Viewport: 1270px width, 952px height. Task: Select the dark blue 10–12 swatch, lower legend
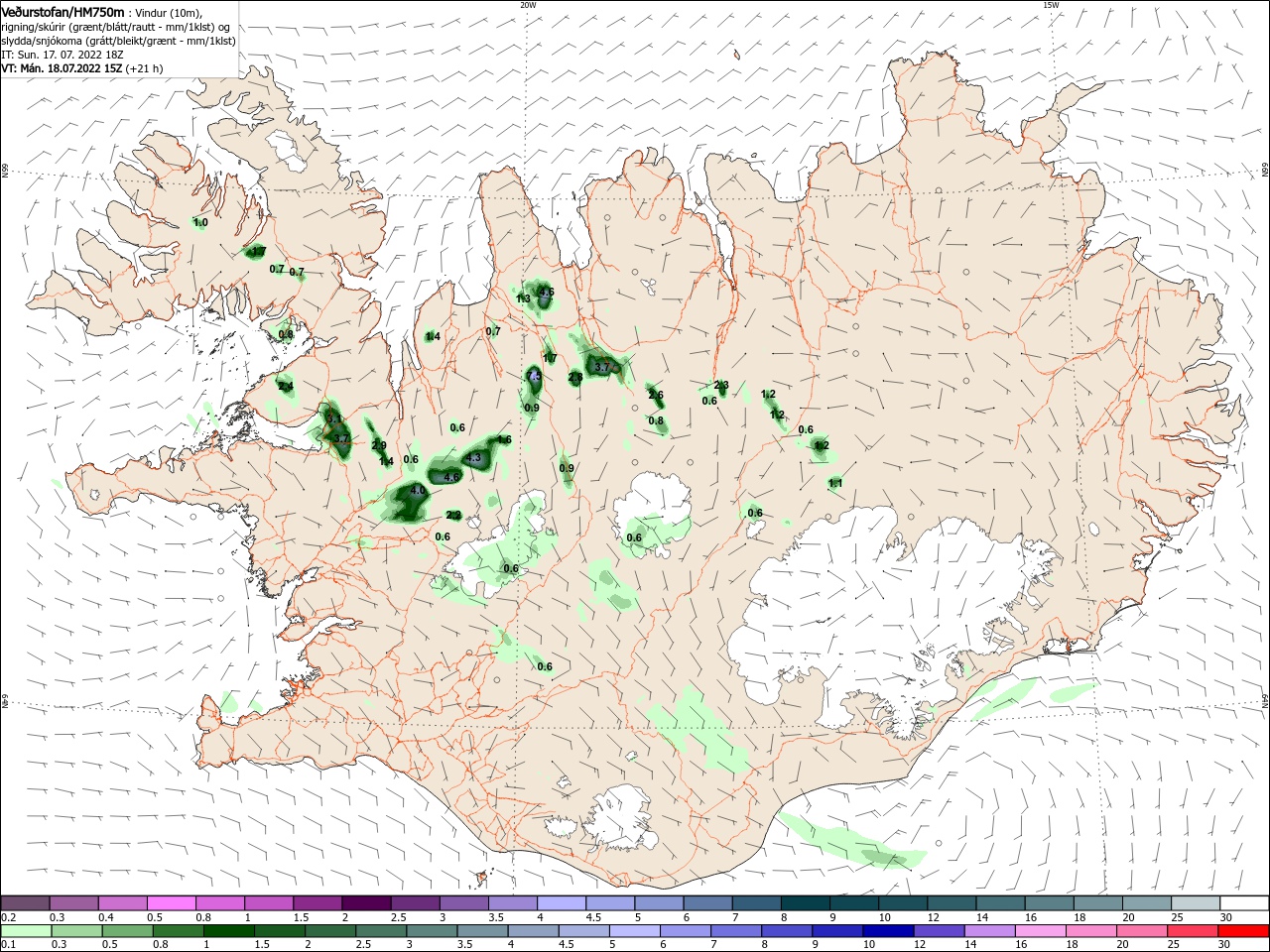[888, 931]
